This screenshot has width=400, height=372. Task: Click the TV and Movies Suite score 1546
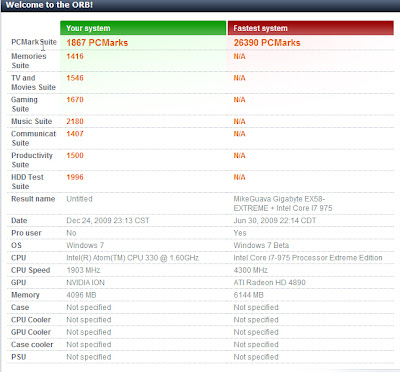pos(75,78)
